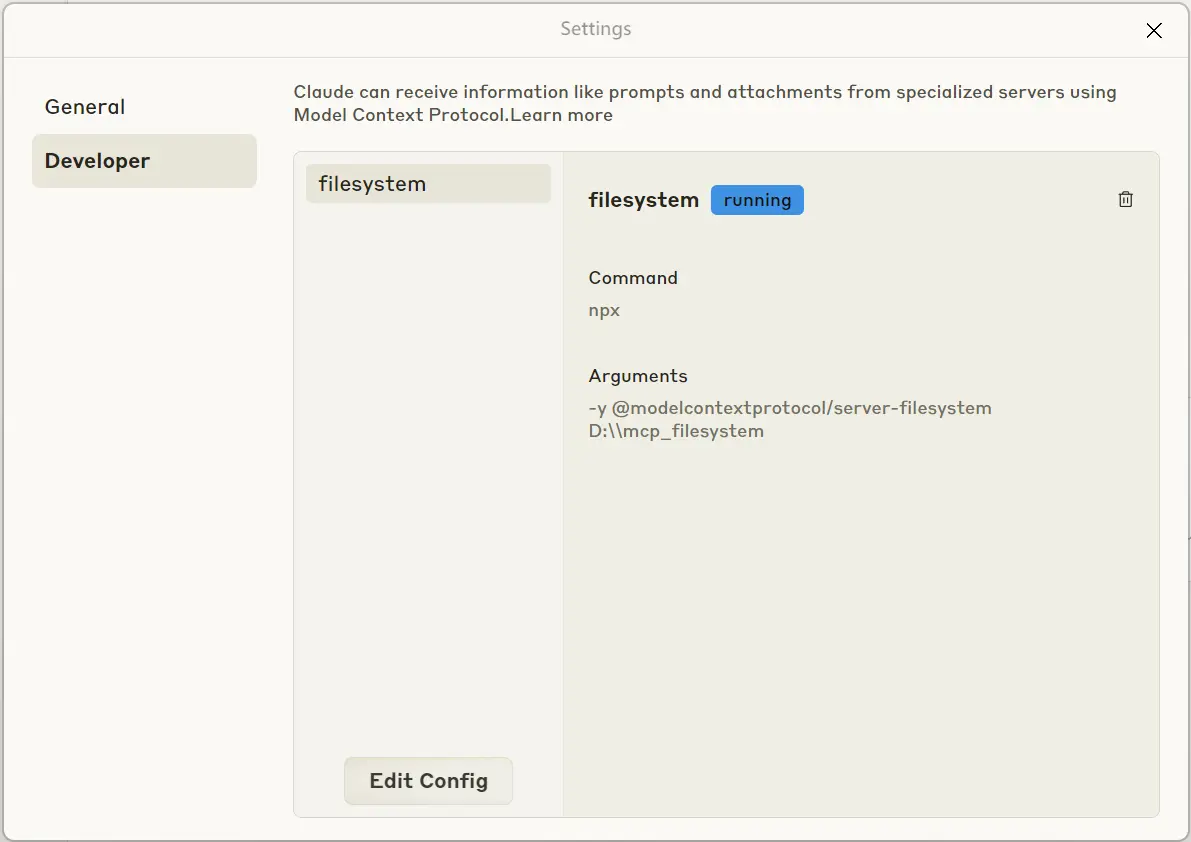Click the Model Context Protocol description text

(401, 116)
